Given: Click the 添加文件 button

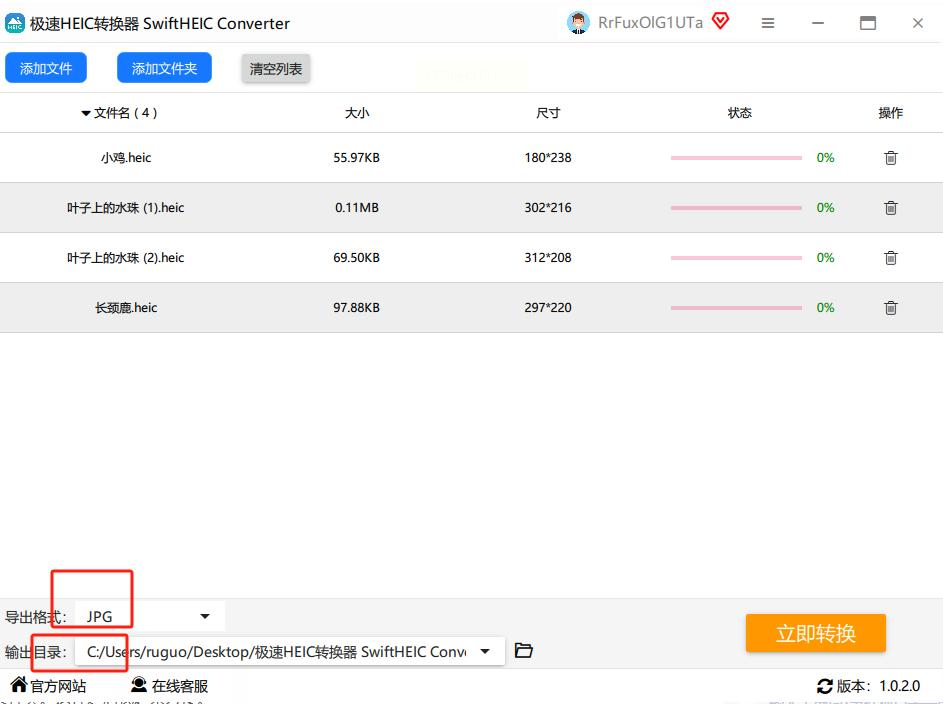Looking at the screenshot, I should (x=46, y=68).
